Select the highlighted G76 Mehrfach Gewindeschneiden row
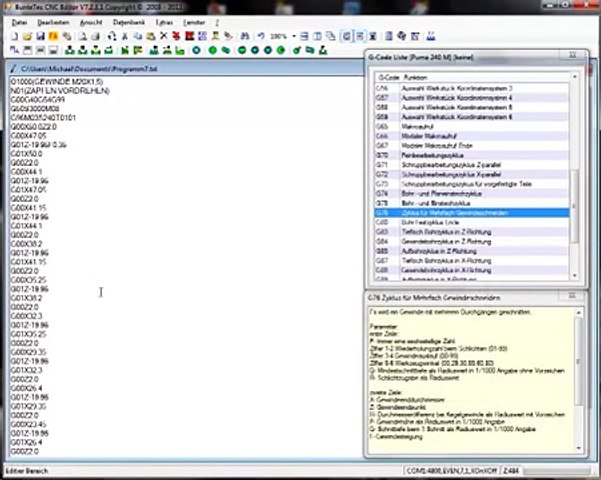Screen dimensions: 601x480 [472, 213]
